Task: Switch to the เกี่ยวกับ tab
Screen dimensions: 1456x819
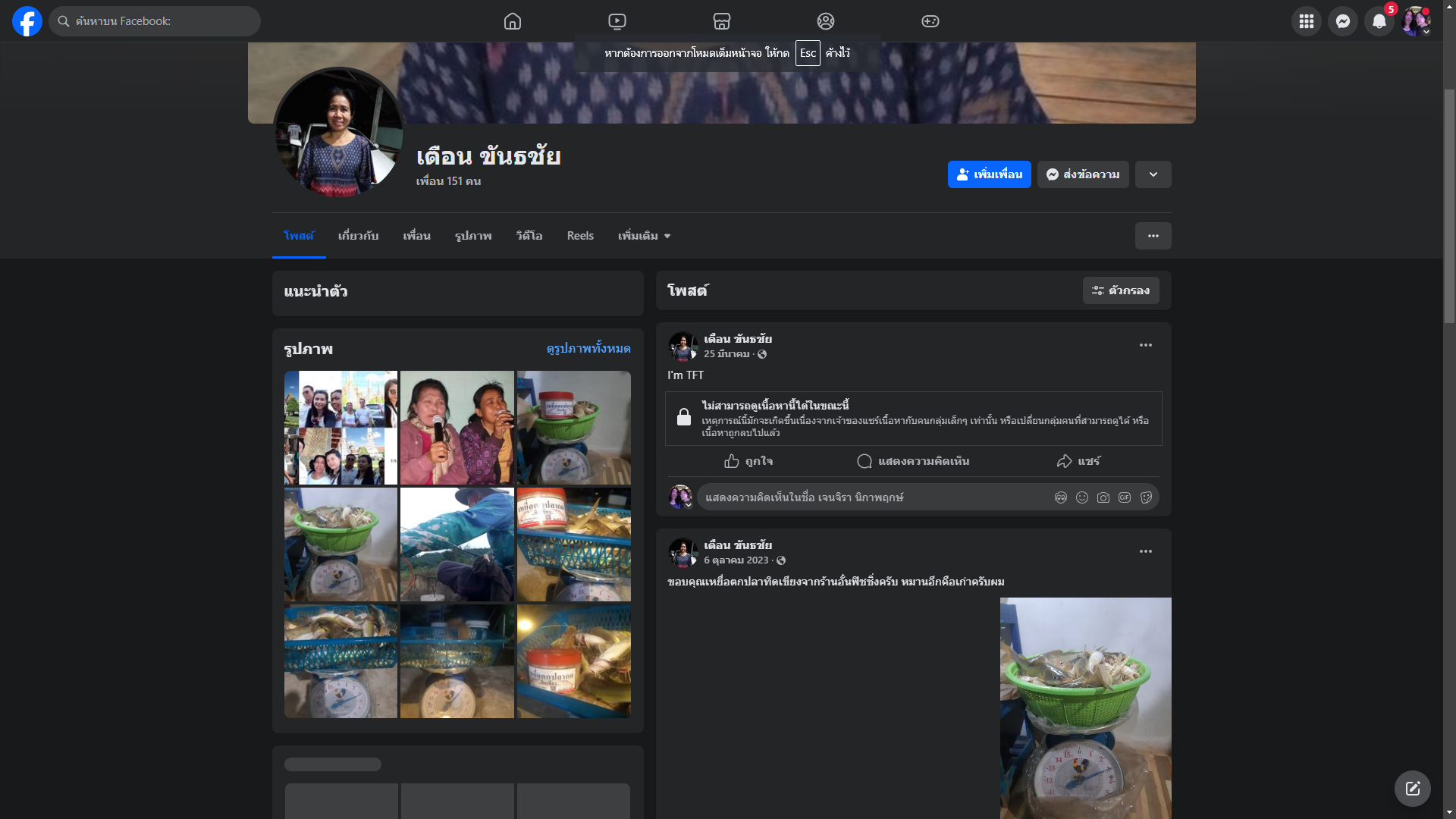Action: click(358, 236)
